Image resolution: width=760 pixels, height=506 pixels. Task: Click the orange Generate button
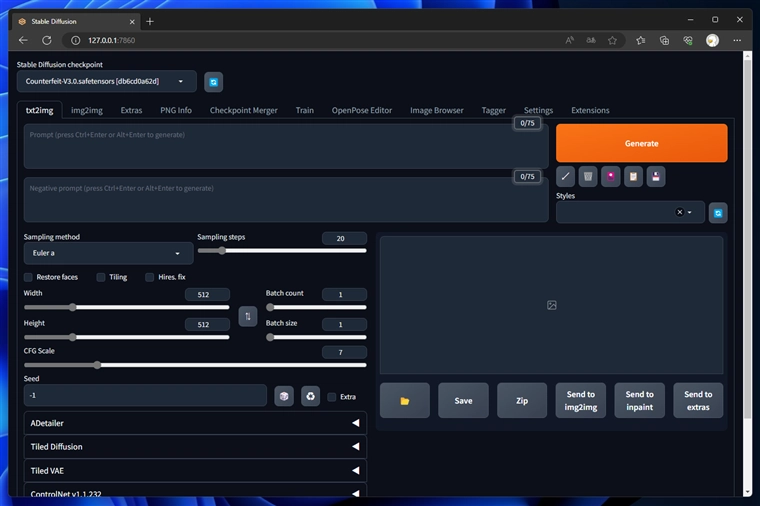(x=641, y=143)
